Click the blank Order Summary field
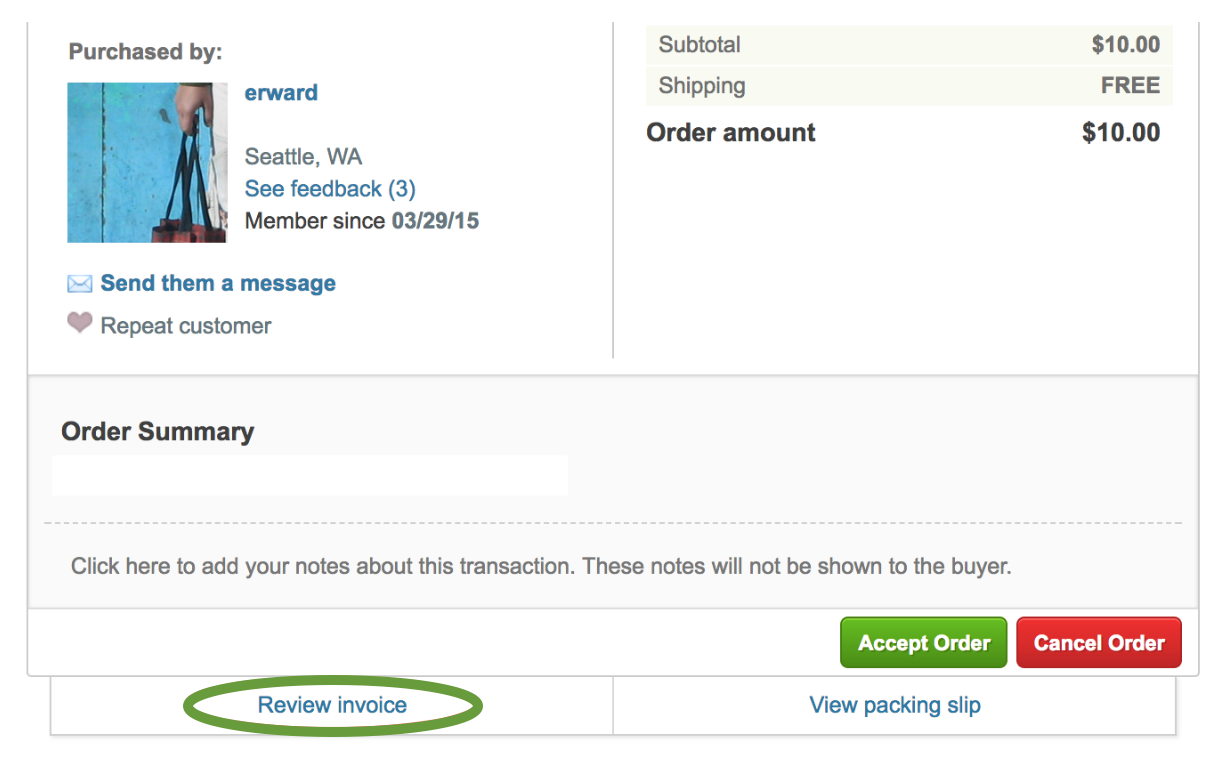Image resolution: width=1220 pixels, height=758 pixels. [310, 475]
